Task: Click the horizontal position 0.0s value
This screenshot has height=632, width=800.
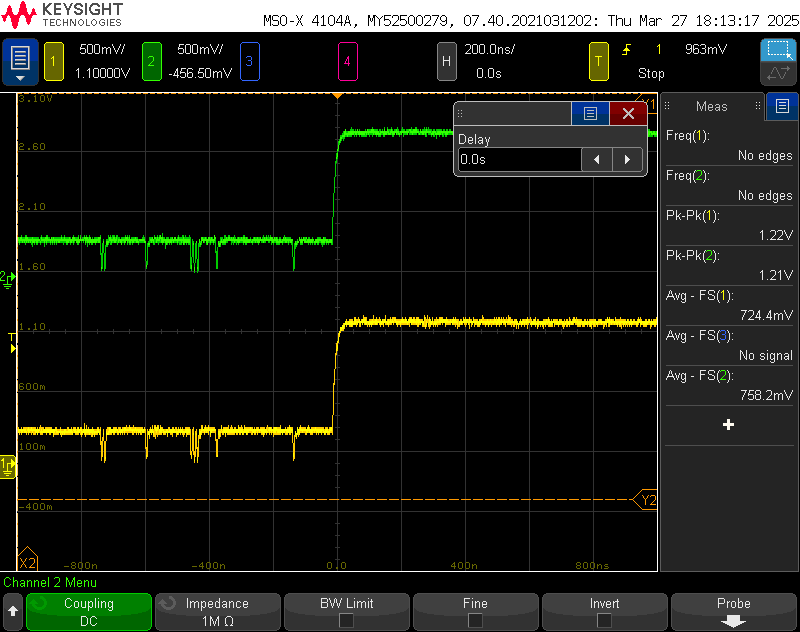Action: click(489, 73)
